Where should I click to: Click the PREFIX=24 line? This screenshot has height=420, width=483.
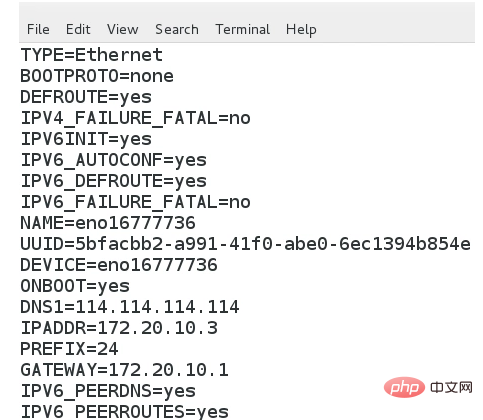click(x=69, y=349)
